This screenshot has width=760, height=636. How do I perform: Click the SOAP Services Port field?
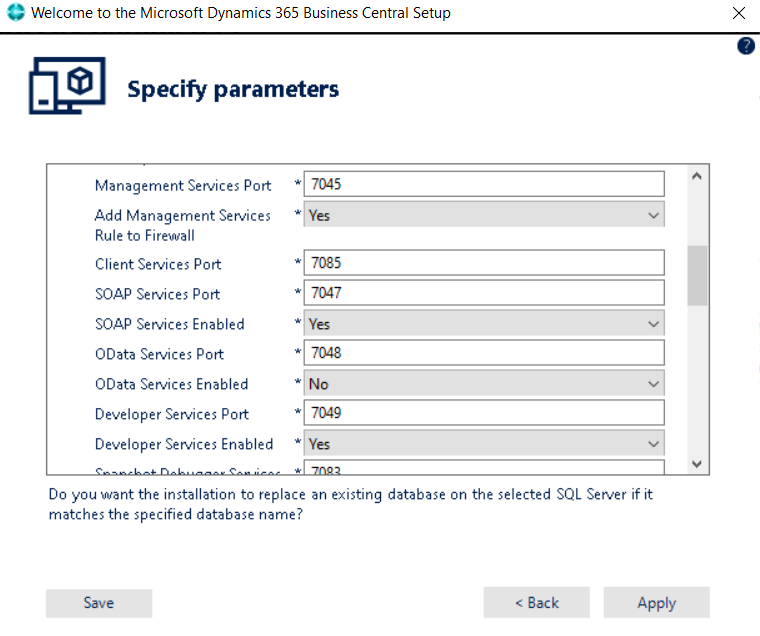click(484, 293)
